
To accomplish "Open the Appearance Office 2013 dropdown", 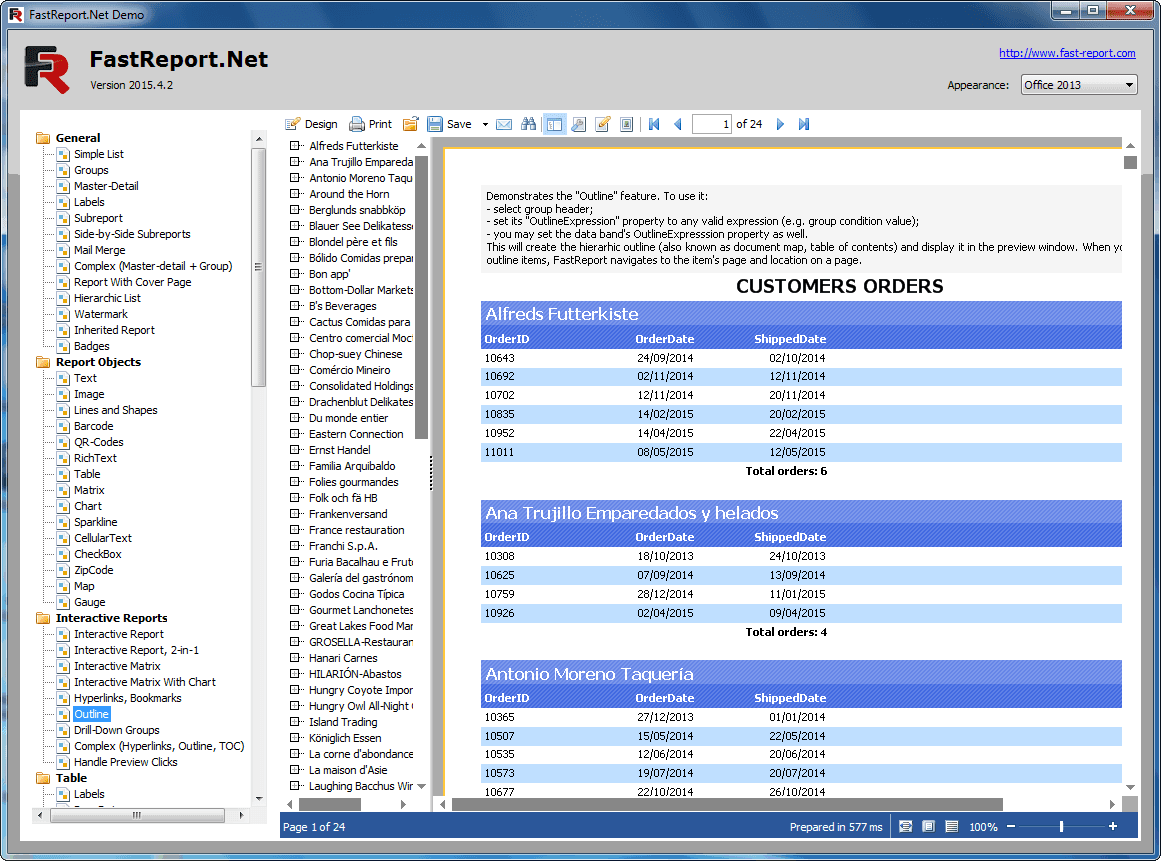I will tap(1078, 84).
